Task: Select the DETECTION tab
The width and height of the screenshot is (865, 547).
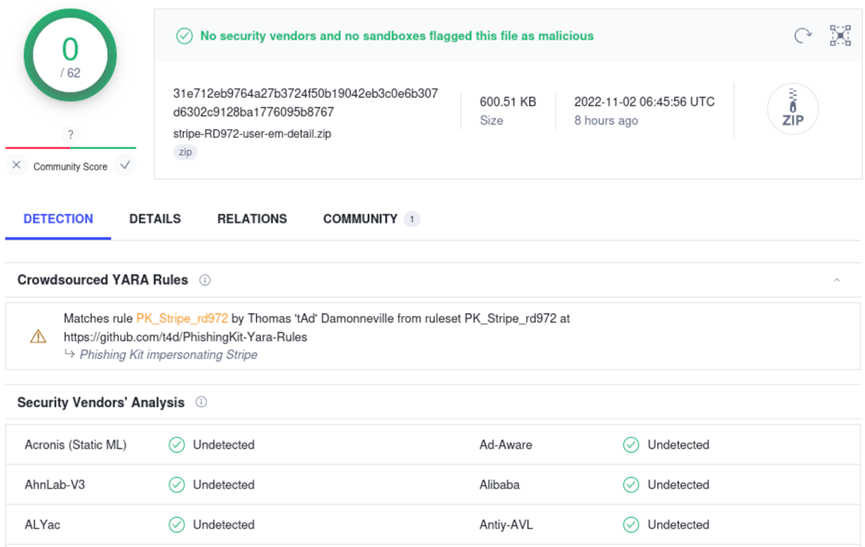Action: click(58, 219)
